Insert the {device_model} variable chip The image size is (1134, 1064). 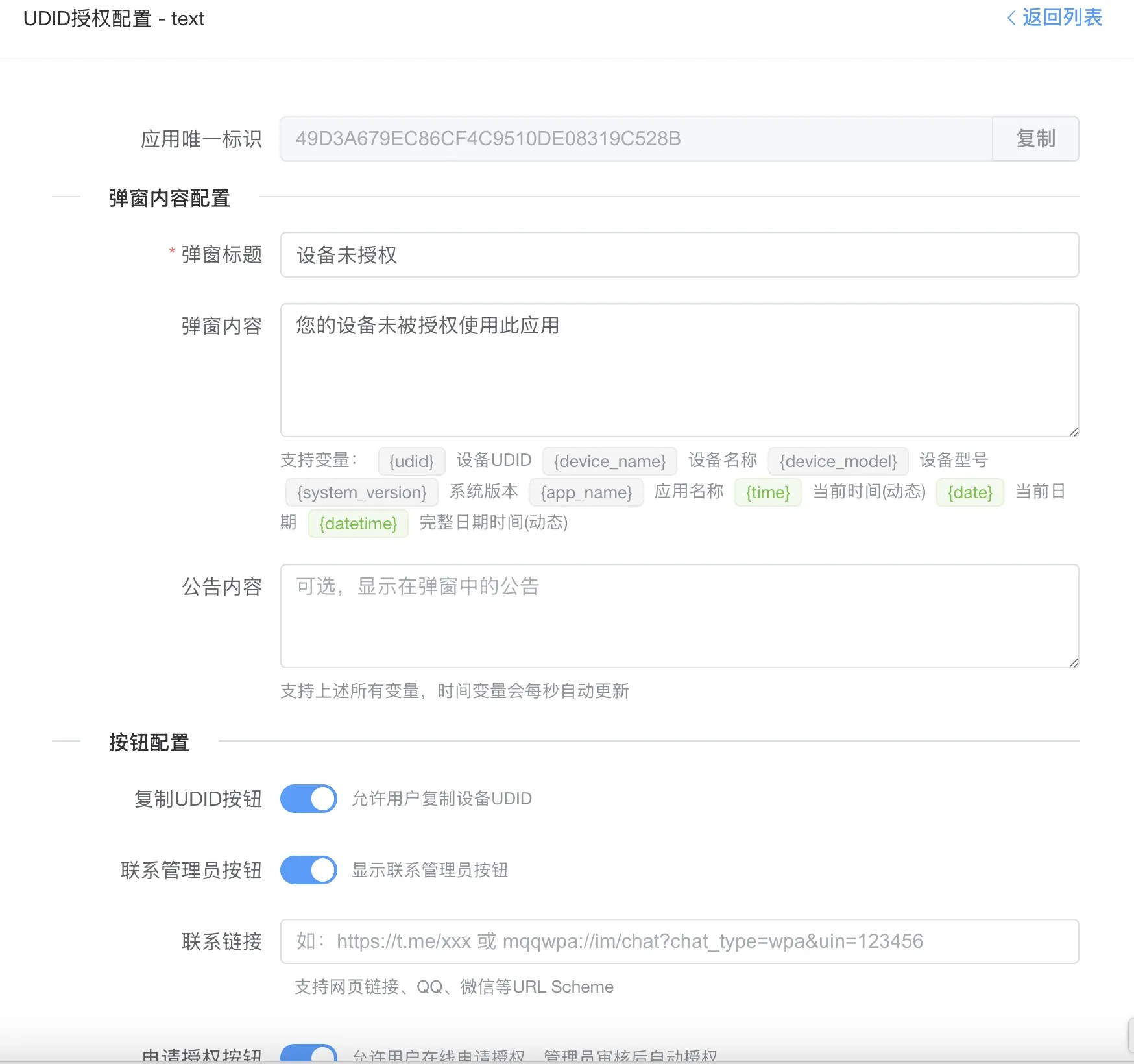839,461
